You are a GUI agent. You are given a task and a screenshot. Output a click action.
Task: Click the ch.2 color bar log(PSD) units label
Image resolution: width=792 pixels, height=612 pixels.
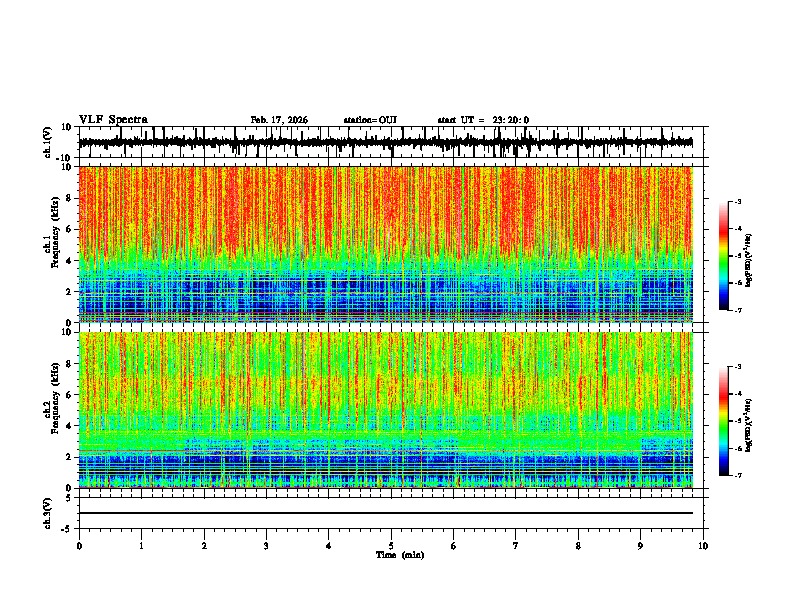coord(749,425)
